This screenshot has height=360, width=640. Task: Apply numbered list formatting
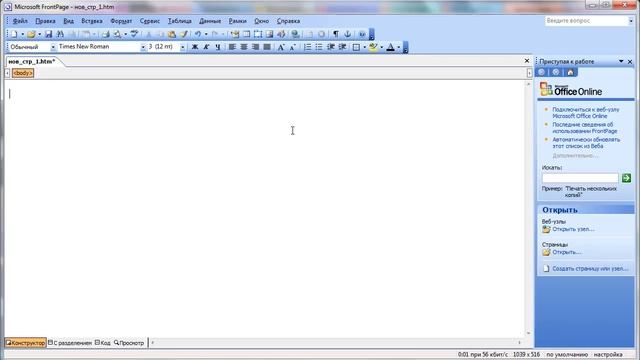[307, 47]
